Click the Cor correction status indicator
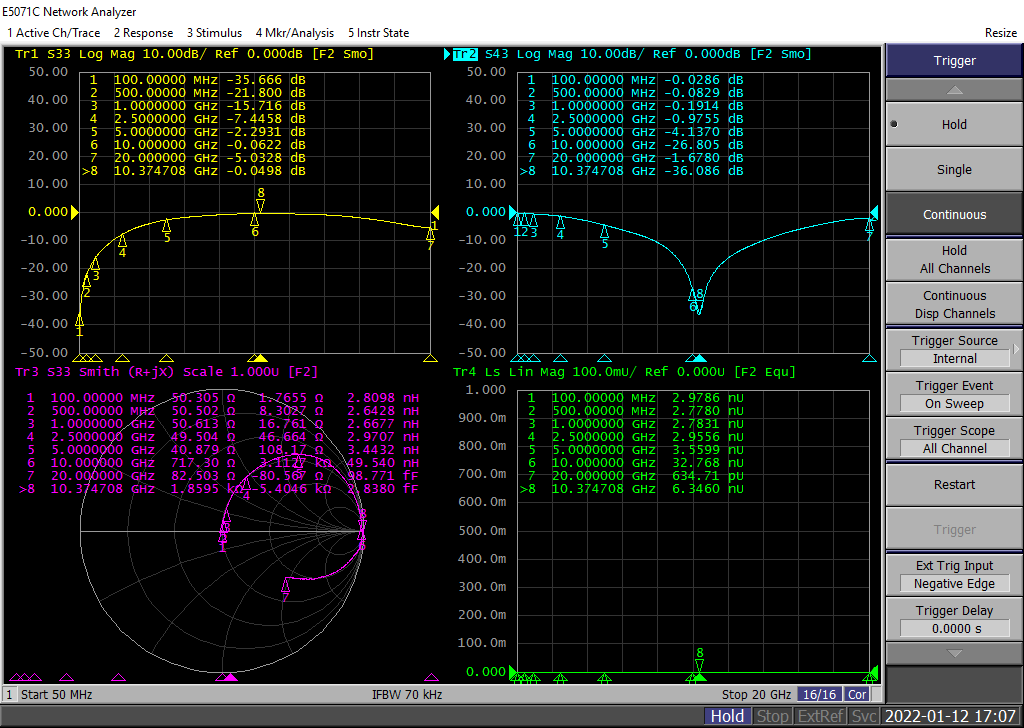Screen dimensions: 1024x728 [x=857, y=694]
